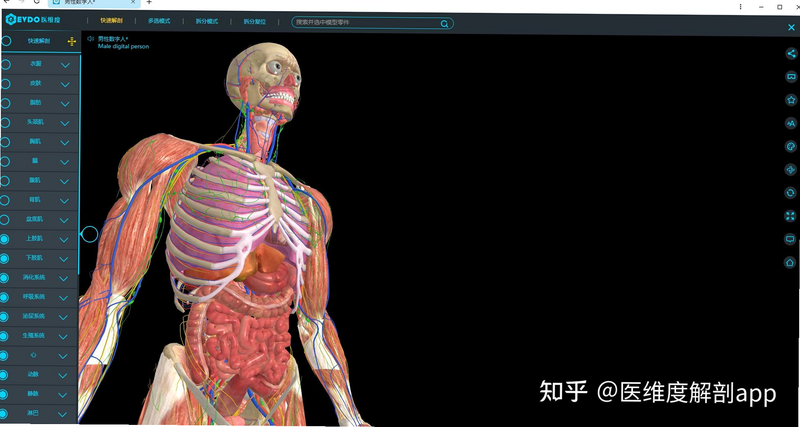800x427 pixels.
Task: Expand the 膈 row chevron
Action: pos(64,162)
